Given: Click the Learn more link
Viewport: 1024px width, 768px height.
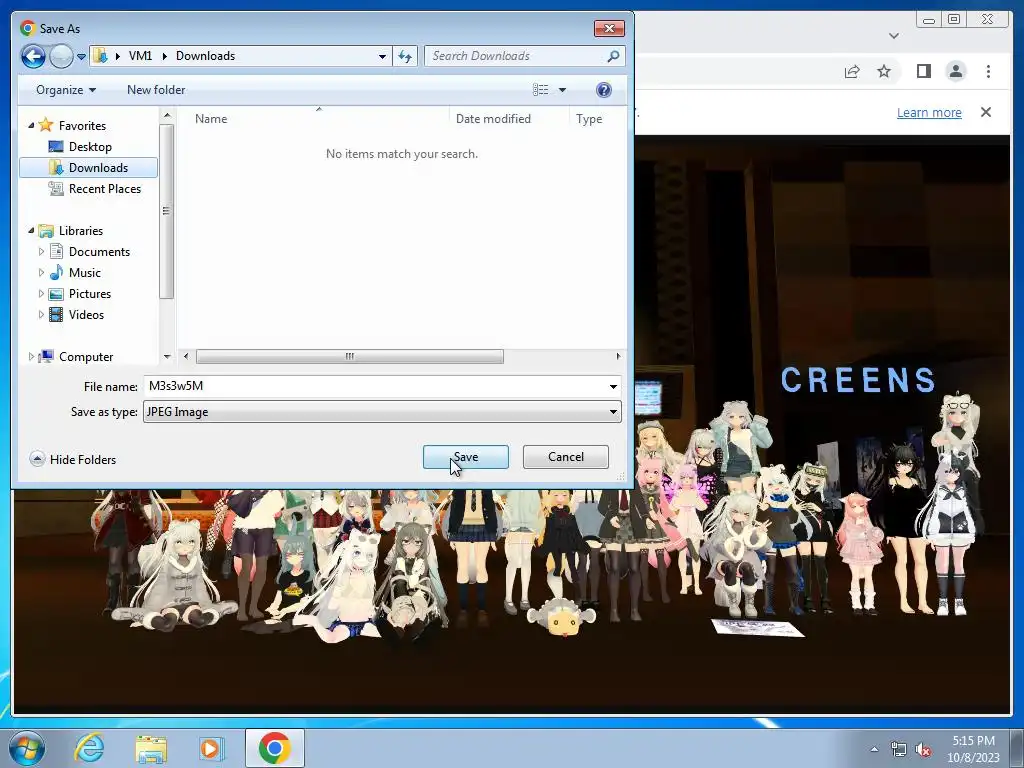Looking at the screenshot, I should tap(929, 112).
